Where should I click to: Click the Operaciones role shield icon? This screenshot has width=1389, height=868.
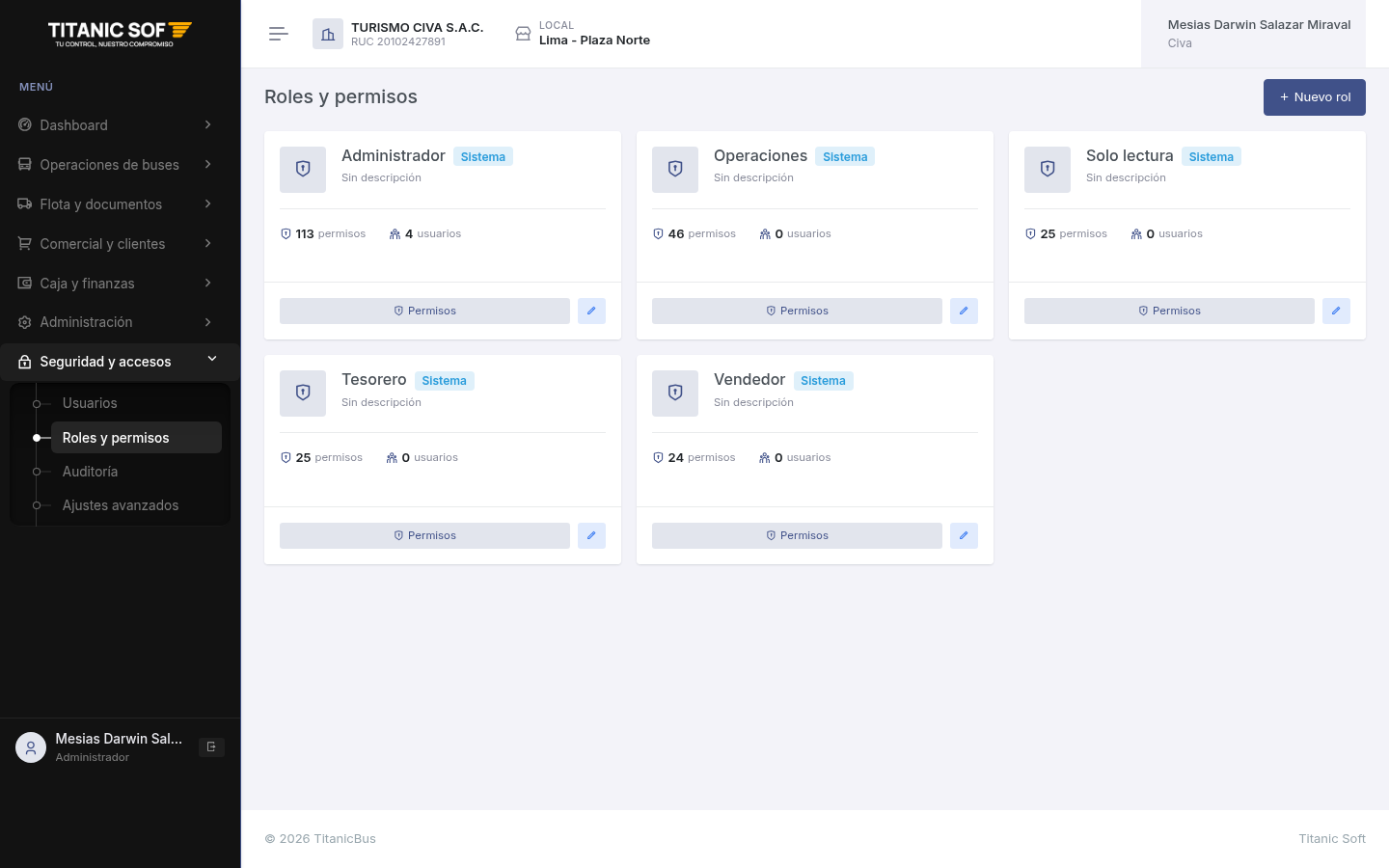click(675, 170)
